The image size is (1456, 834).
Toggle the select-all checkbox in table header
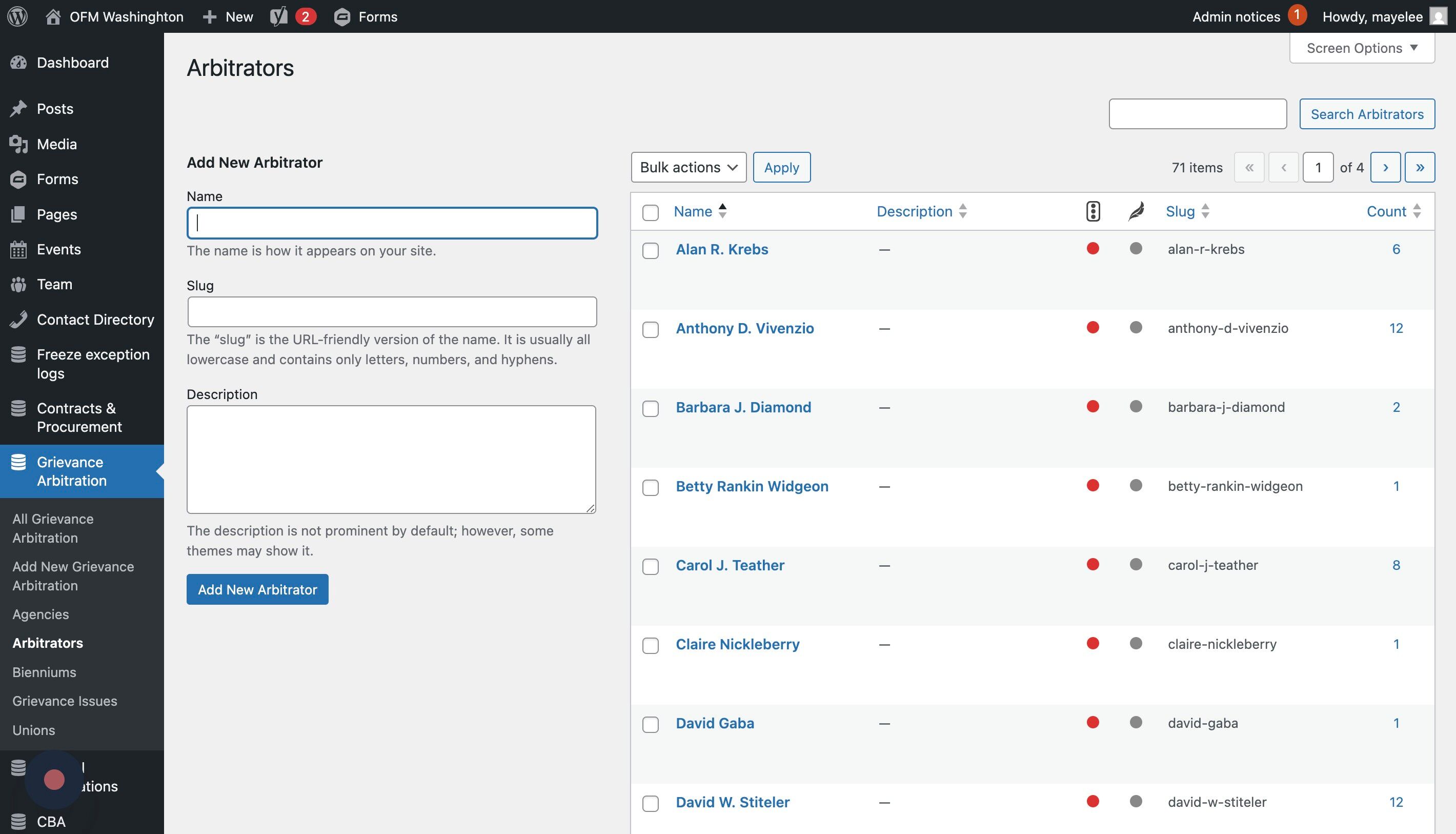[x=651, y=212]
